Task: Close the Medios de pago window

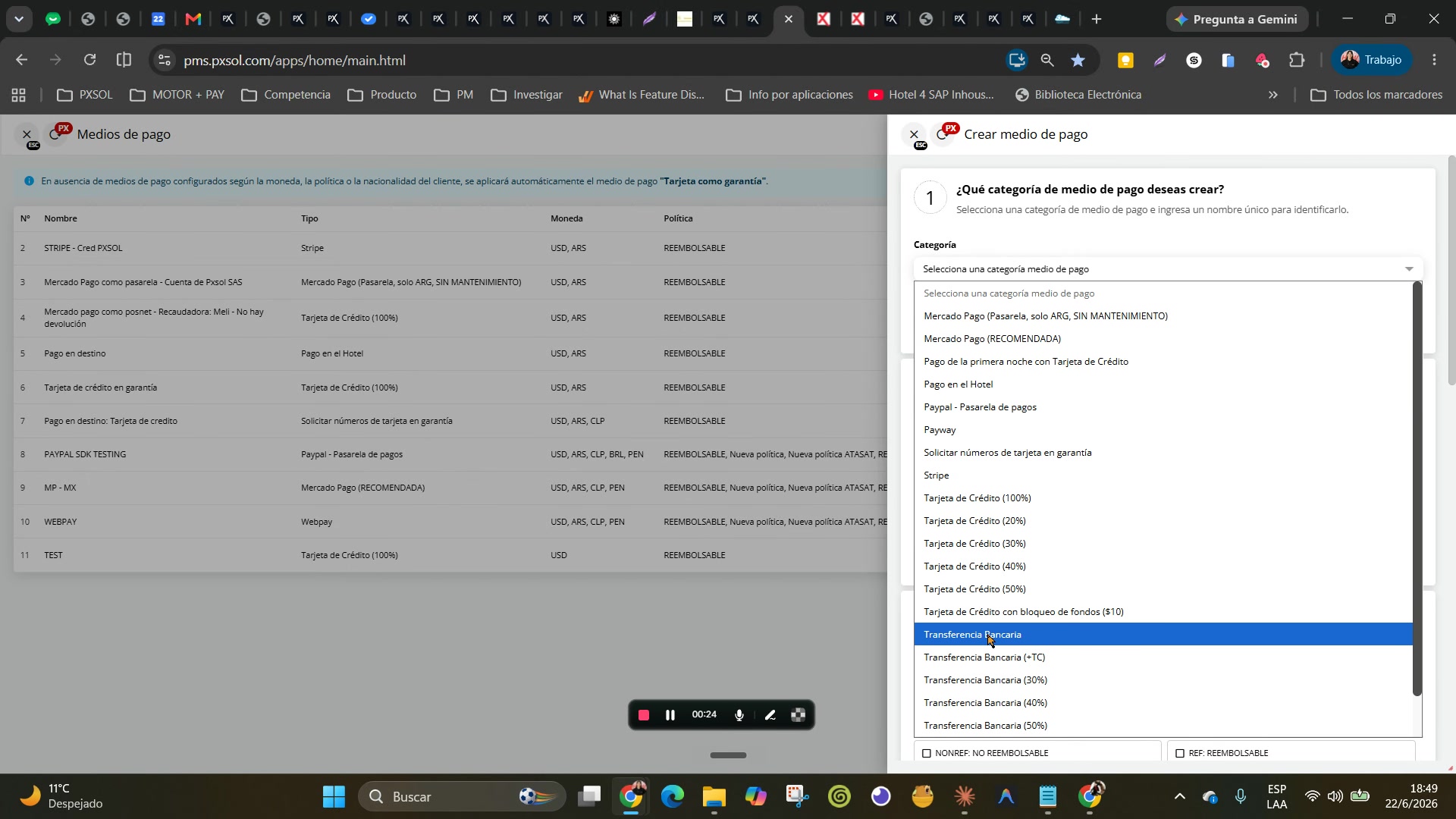Action: (x=27, y=134)
